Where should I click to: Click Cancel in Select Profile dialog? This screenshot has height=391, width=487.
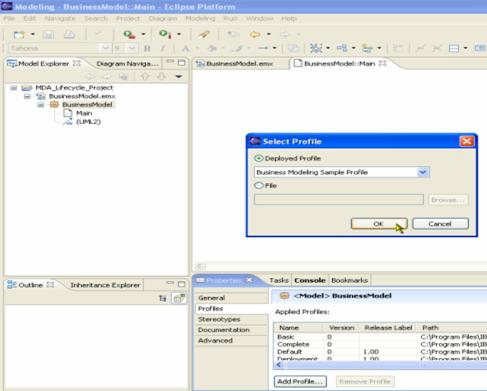pyautogui.click(x=440, y=224)
